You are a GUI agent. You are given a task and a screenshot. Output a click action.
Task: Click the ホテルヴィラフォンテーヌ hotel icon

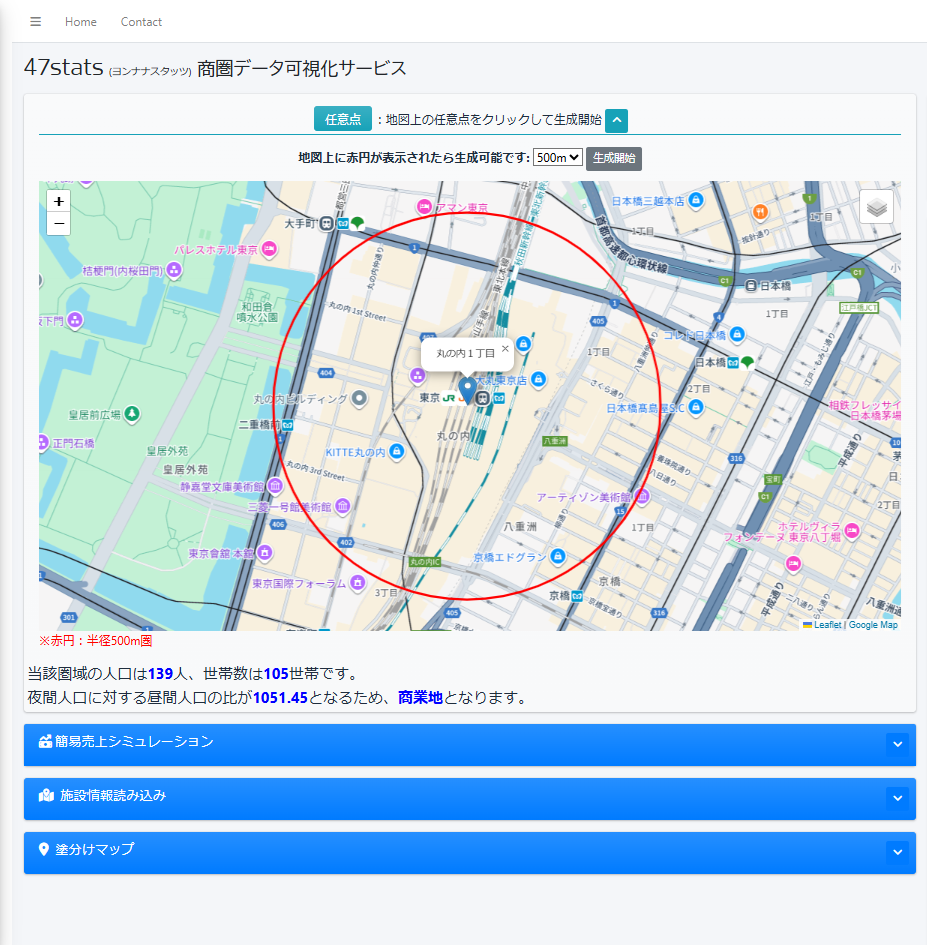pos(852,531)
